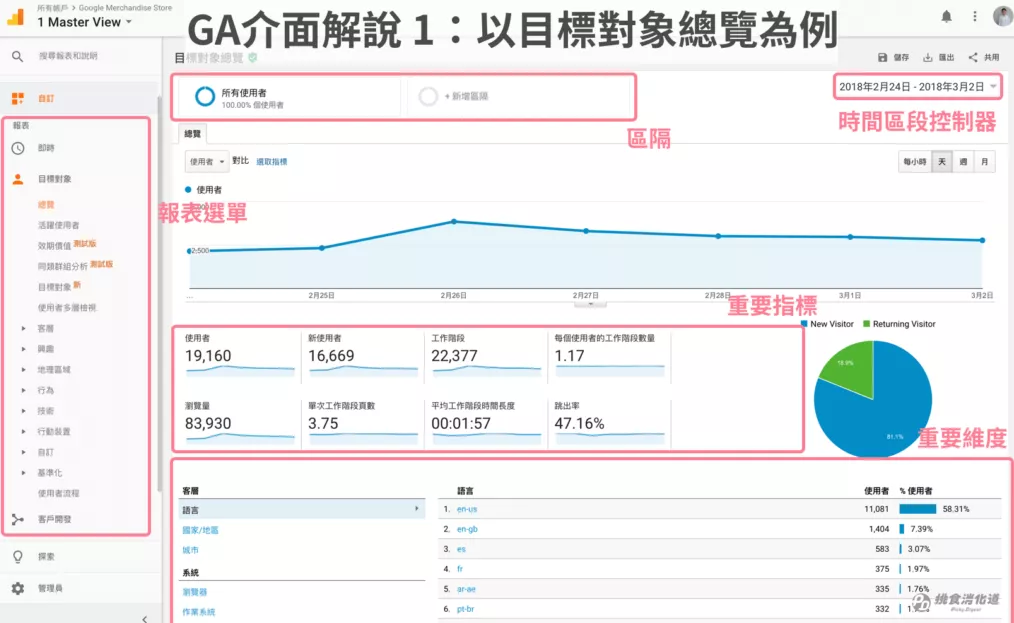
Task: Open the 自訂 customization dashboard icon
Action: [x=17, y=98]
